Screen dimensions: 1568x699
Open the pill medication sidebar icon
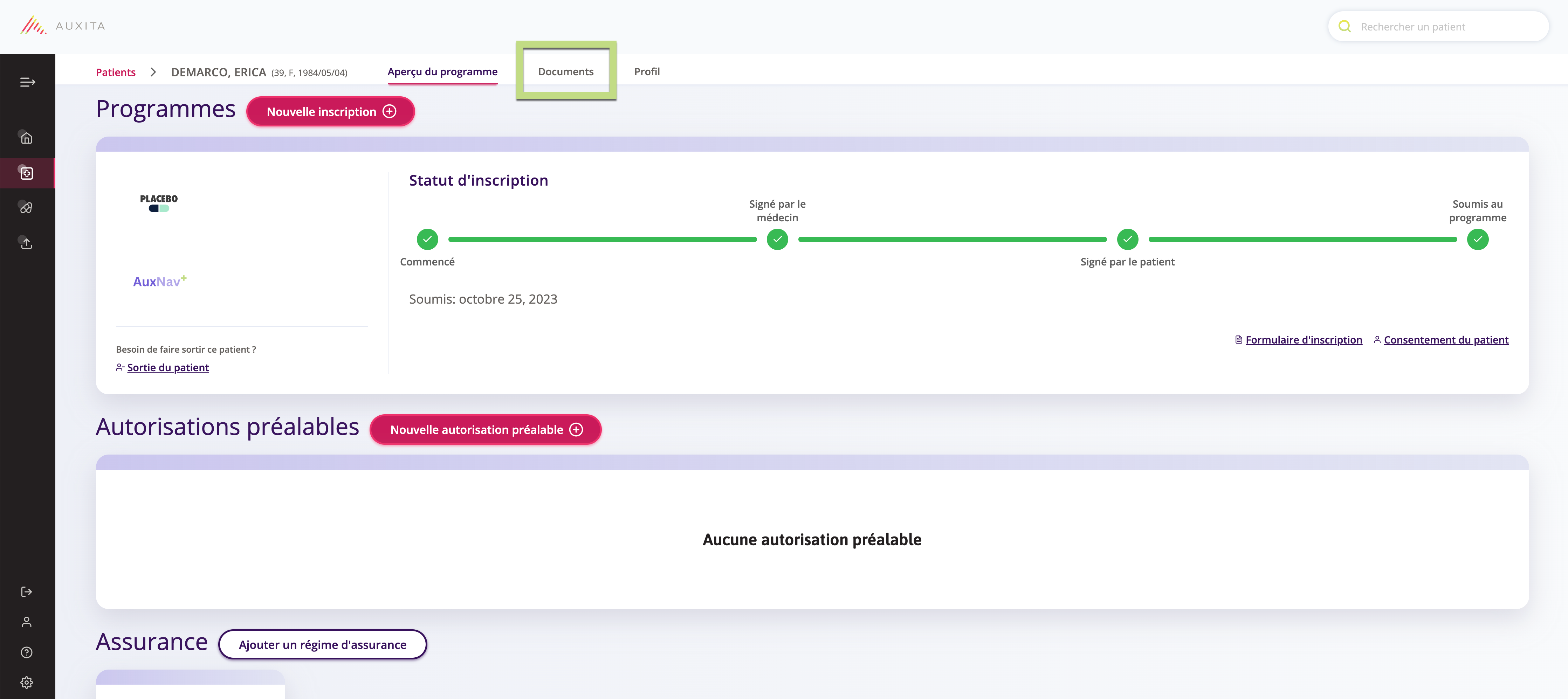(x=27, y=208)
